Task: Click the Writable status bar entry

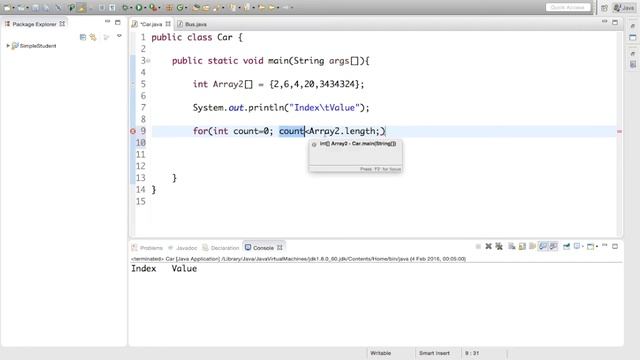Action: pyautogui.click(x=380, y=353)
